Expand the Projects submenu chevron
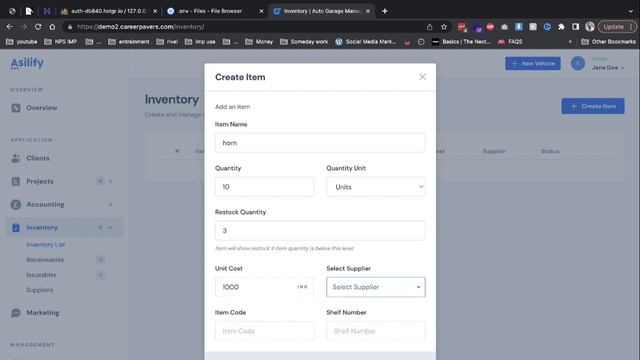Screen dimensions: 640x360 tap(110, 181)
